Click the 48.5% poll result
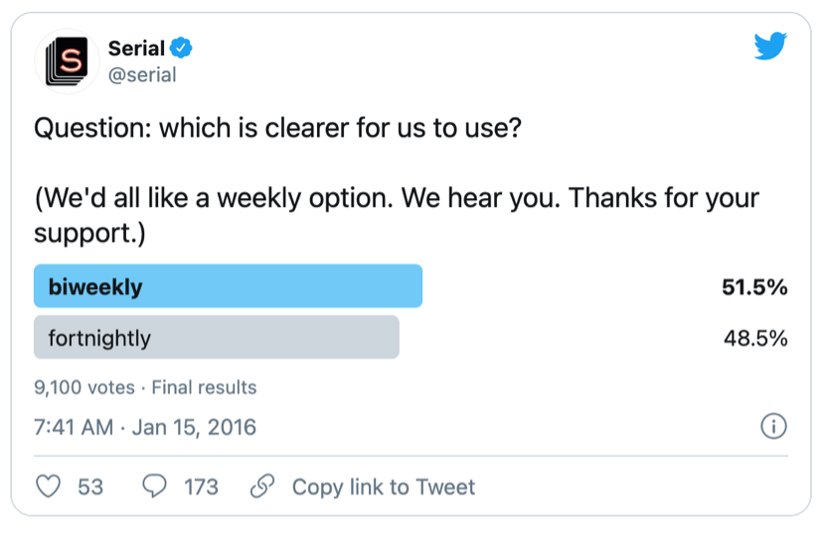The image size is (825, 534). pyautogui.click(x=755, y=338)
